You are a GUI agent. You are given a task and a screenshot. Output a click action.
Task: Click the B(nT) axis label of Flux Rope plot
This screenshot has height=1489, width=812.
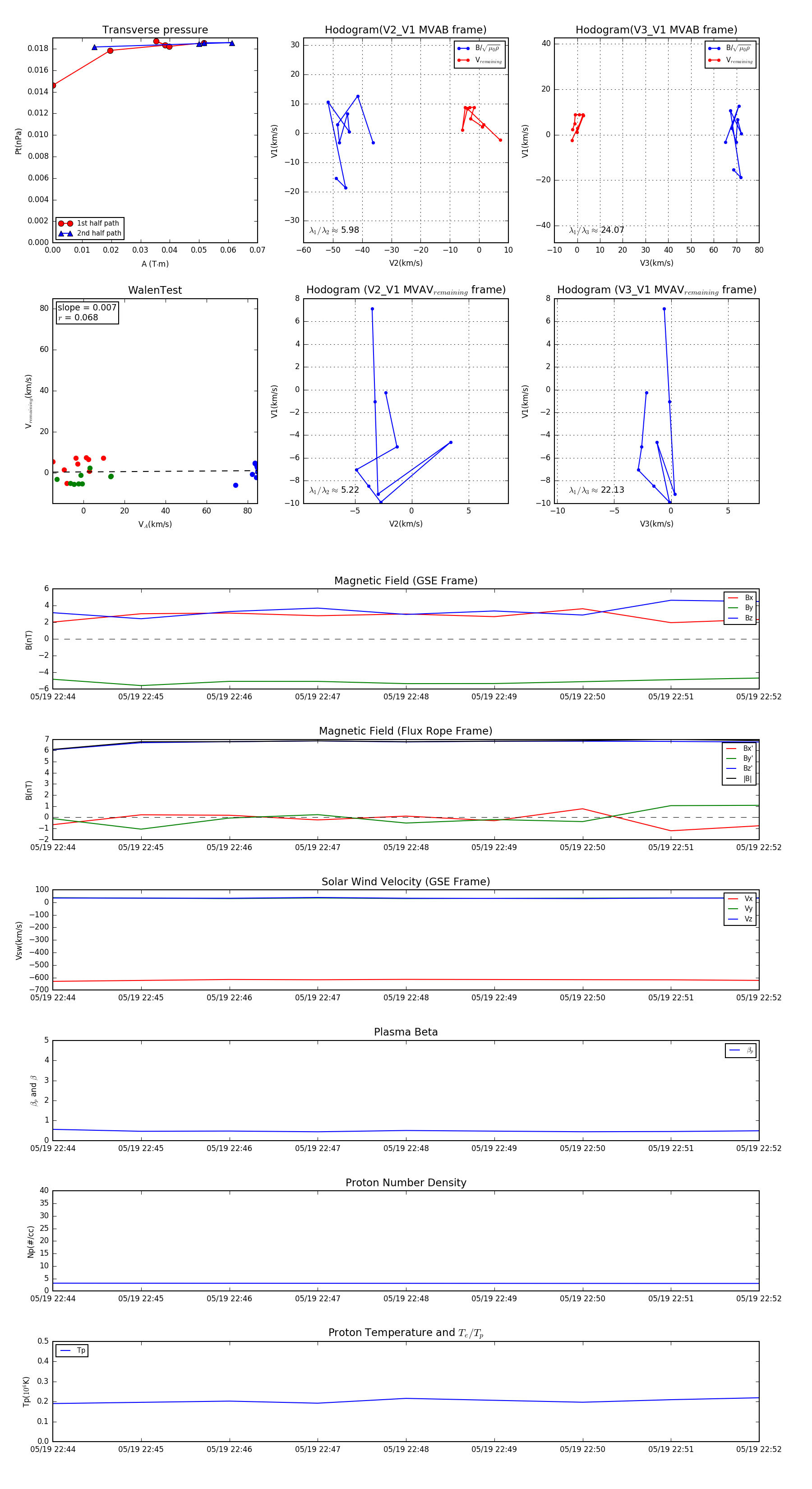point(29,790)
